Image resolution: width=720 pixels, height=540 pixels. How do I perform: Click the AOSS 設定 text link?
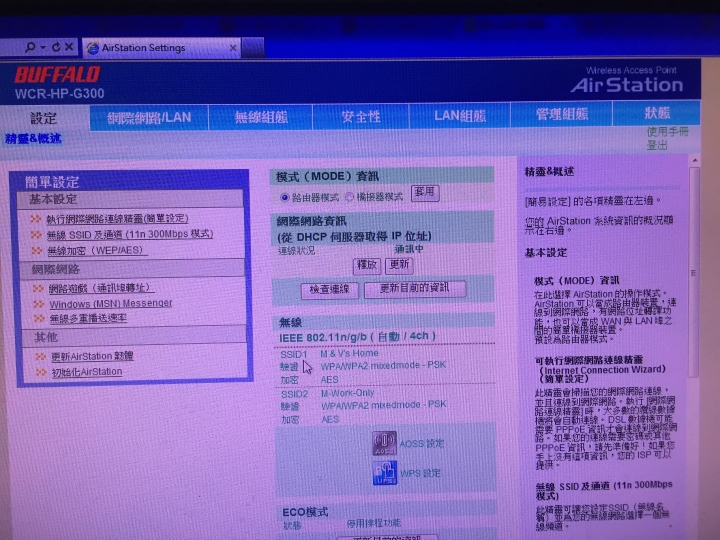point(422,444)
